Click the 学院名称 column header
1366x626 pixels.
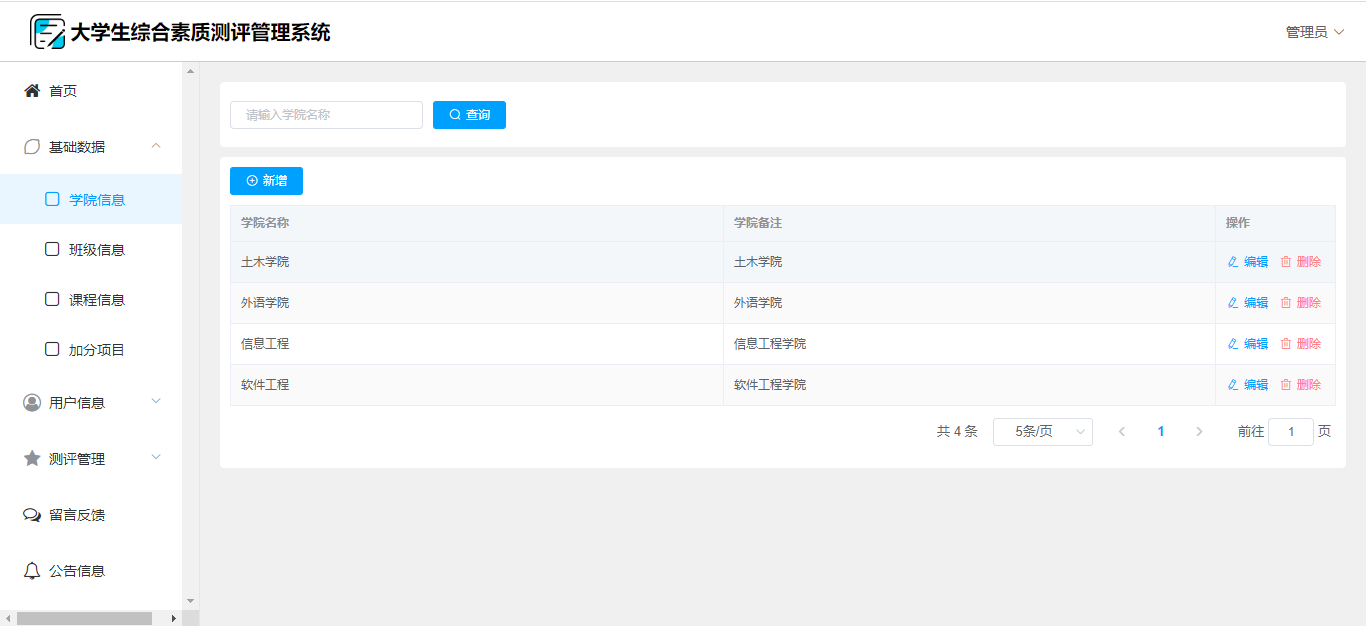(x=477, y=223)
